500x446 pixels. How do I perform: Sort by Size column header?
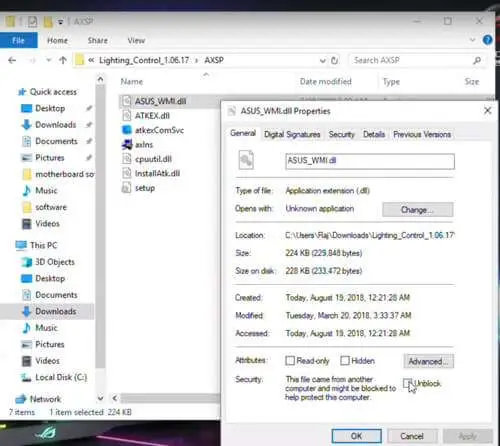click(472, 82)
